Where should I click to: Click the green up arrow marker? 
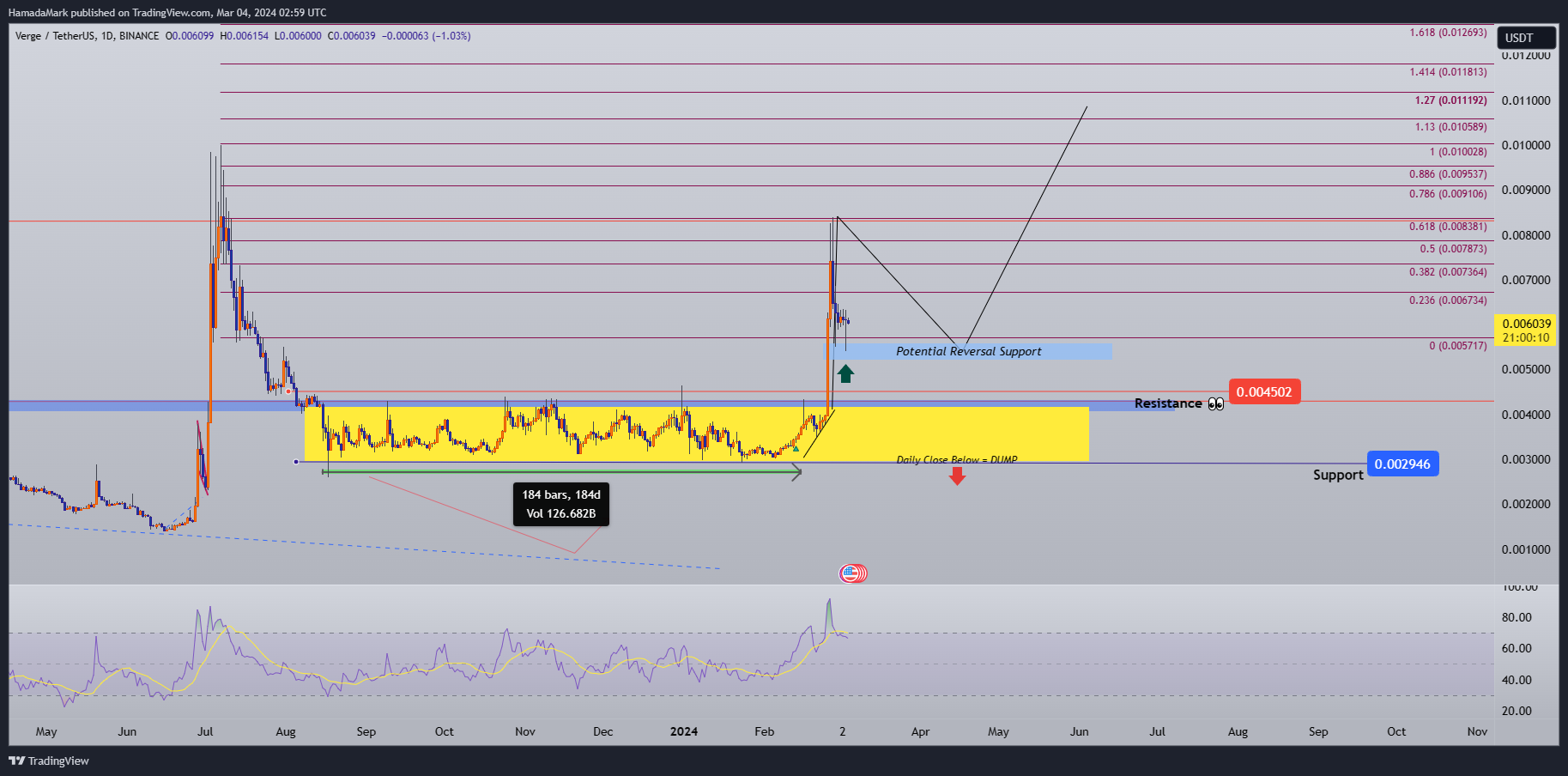point(845,373)
